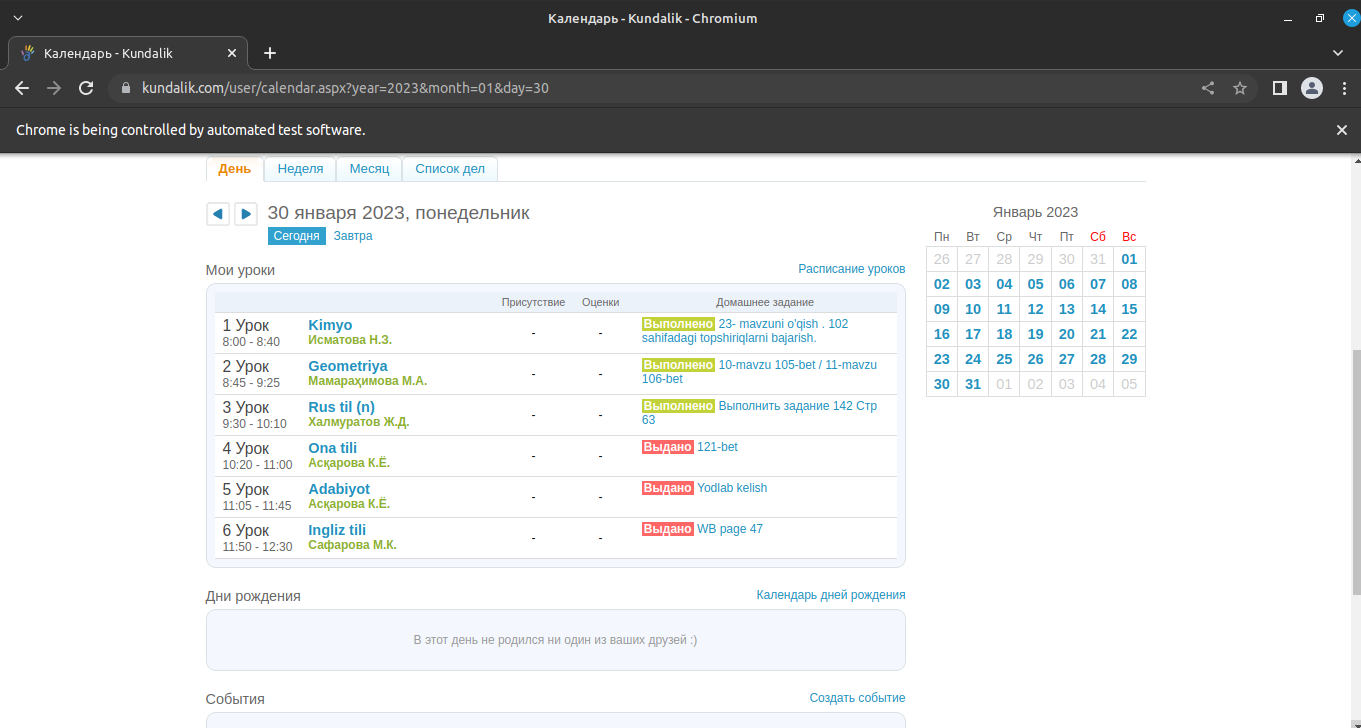Share this page icon
Screen dimensions: 1361x728
point(1208,88)
